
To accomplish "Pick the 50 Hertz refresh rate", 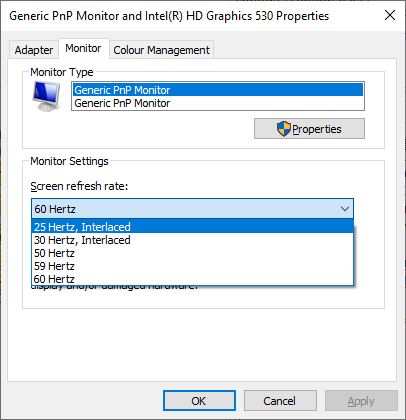I will coord(192,253).
